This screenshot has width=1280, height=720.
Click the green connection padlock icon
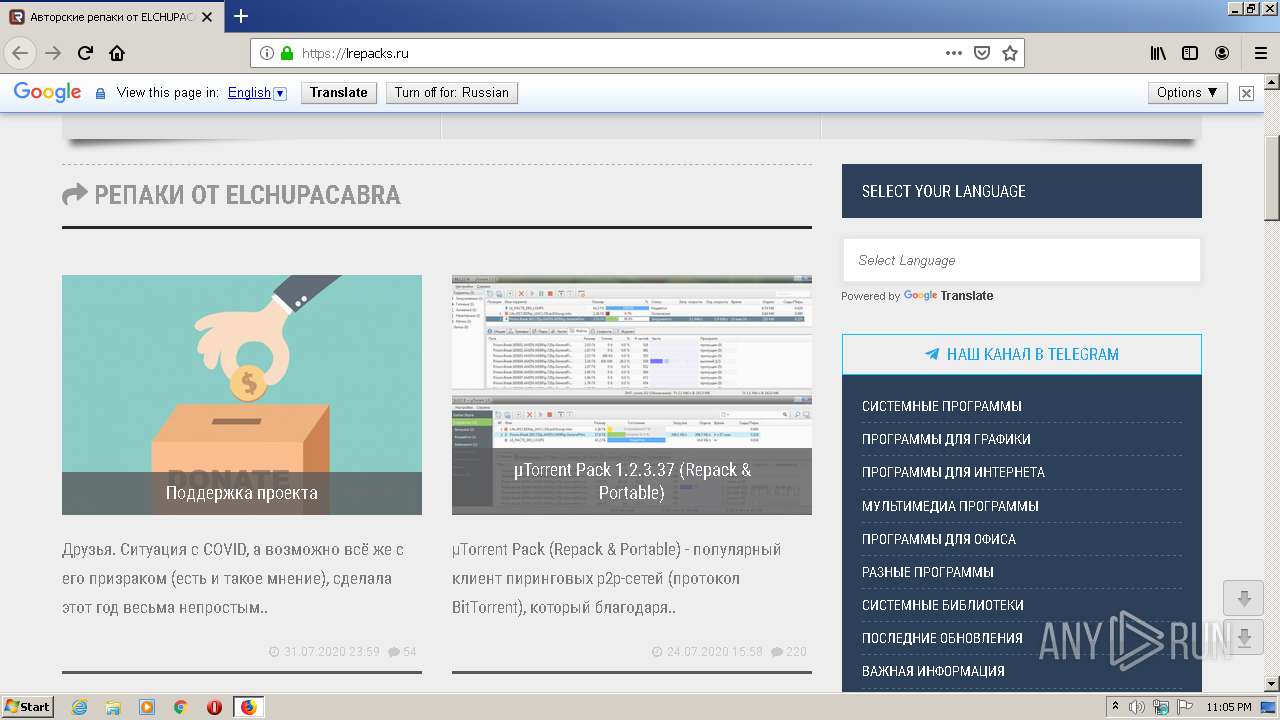click(x=287, y=53)
